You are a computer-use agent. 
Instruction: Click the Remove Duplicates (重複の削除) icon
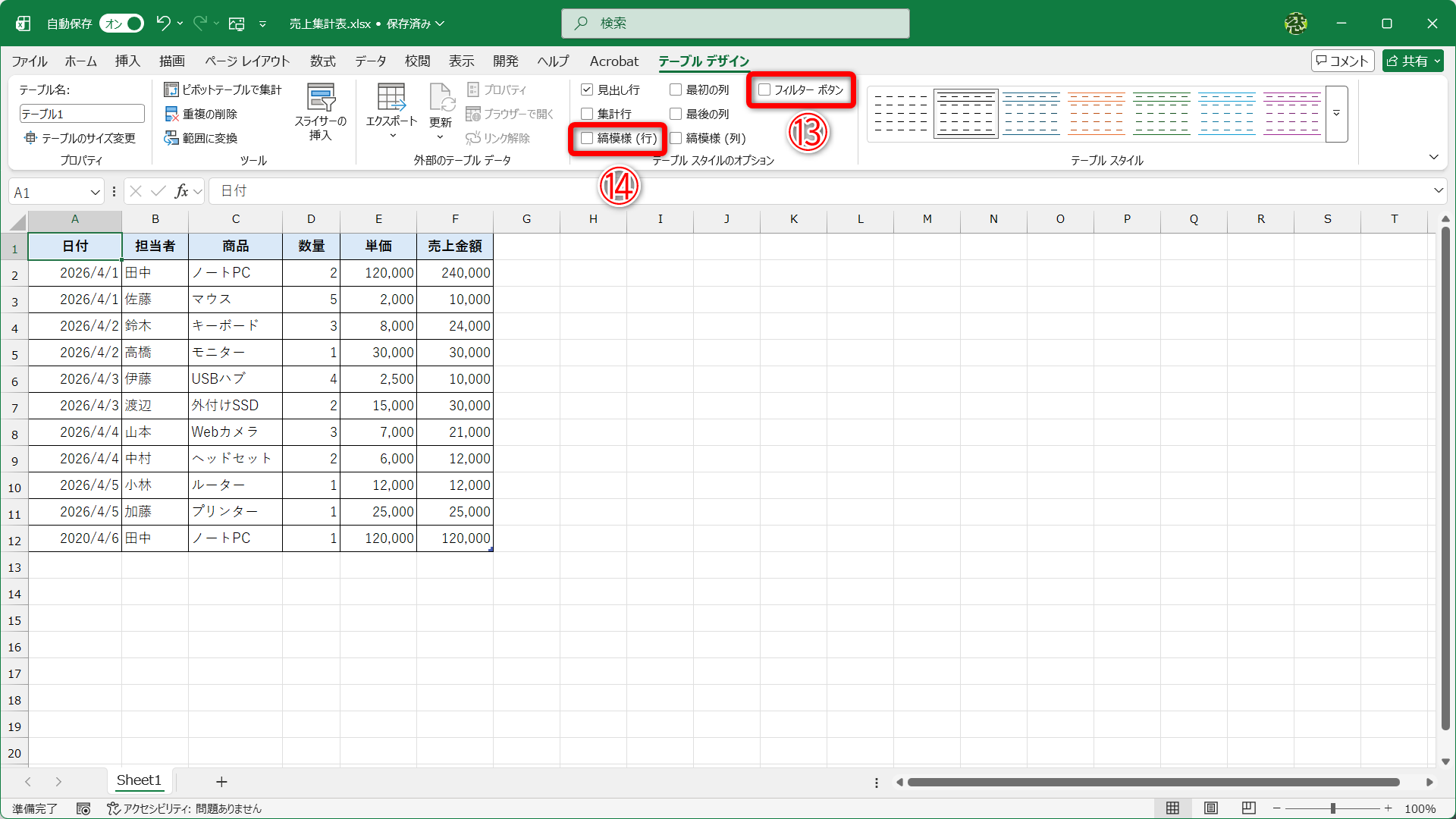click(171, 114)
